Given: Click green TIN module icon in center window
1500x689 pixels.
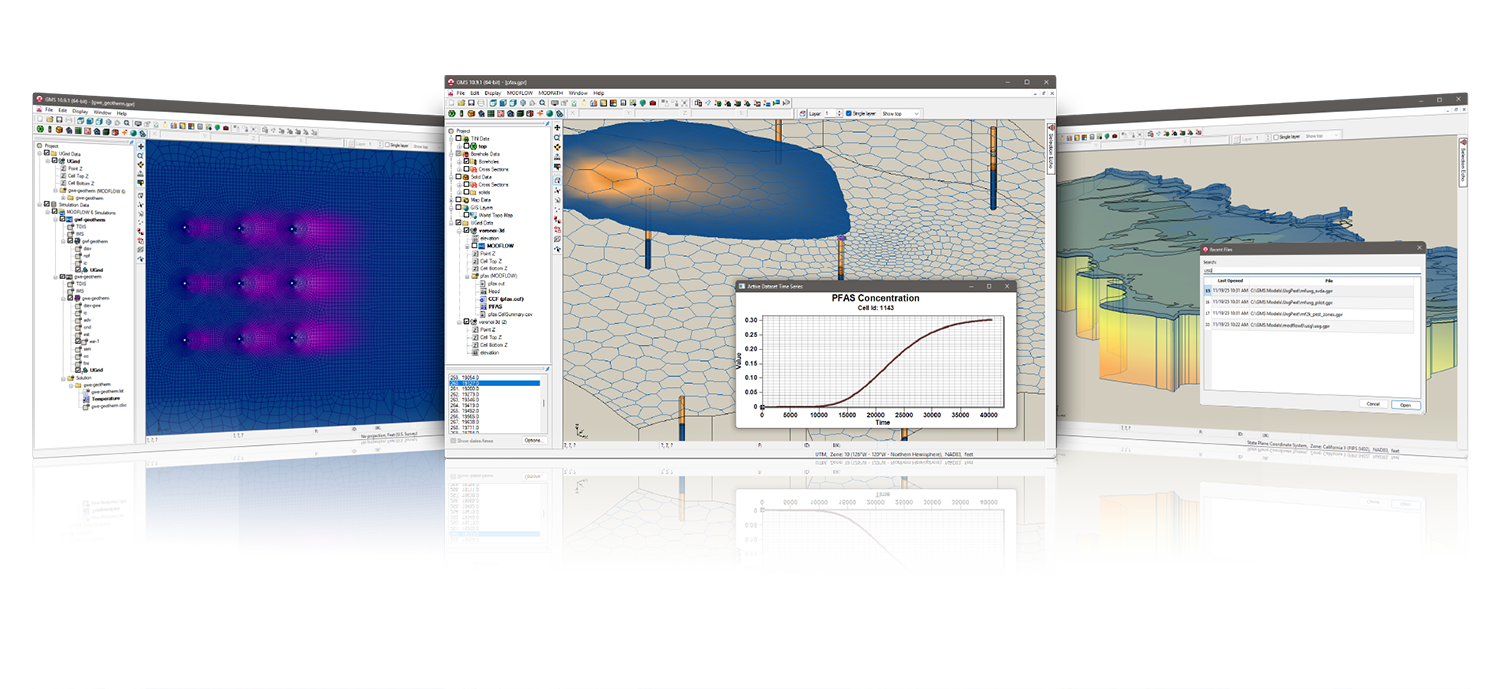Looking at the screenshot, I should pos(452,114).
